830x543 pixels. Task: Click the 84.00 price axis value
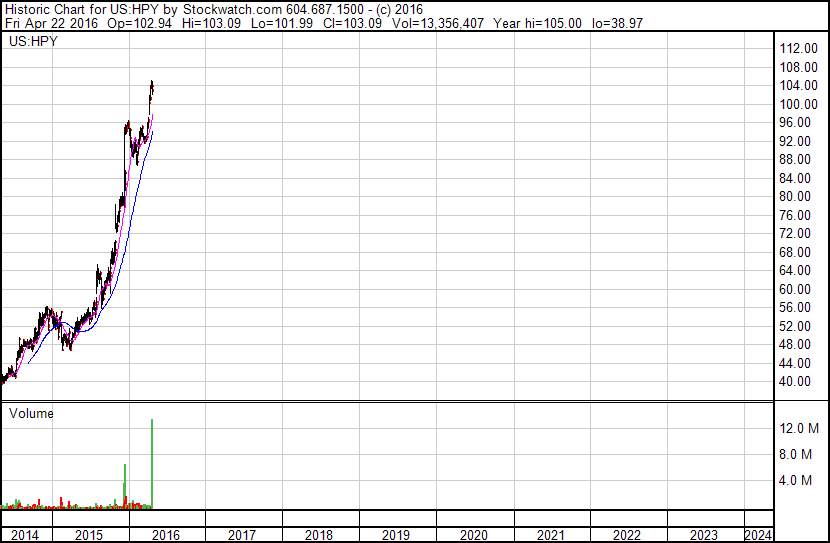pyautogui.click(x=795, y=178)
